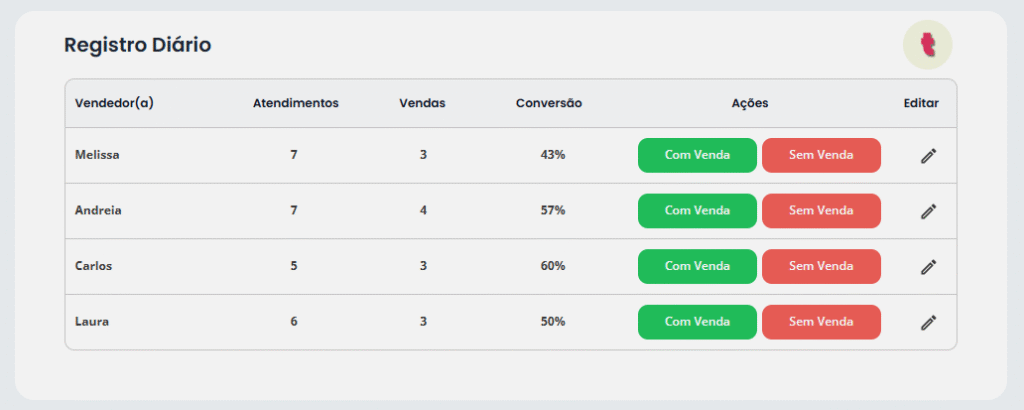Click the Vendedor(a) column header
This screenshot has width=1024, height=410.
pos(114,103)
